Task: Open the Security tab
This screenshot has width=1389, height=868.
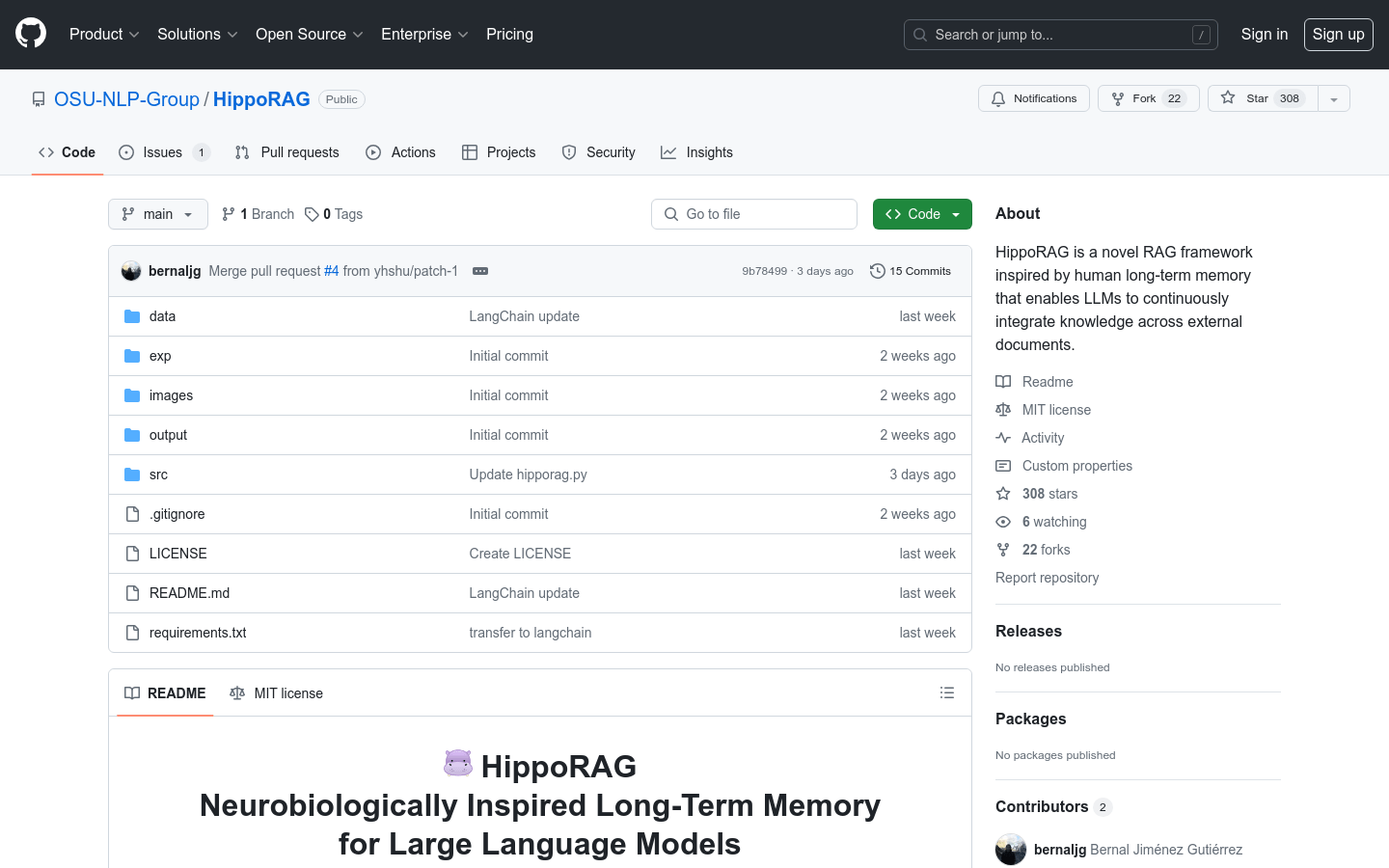Action: (x=599, y=152)
